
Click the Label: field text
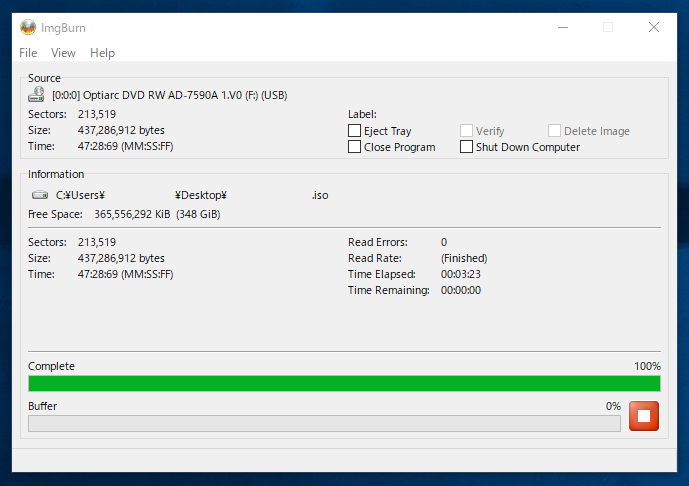pos(362,114)
